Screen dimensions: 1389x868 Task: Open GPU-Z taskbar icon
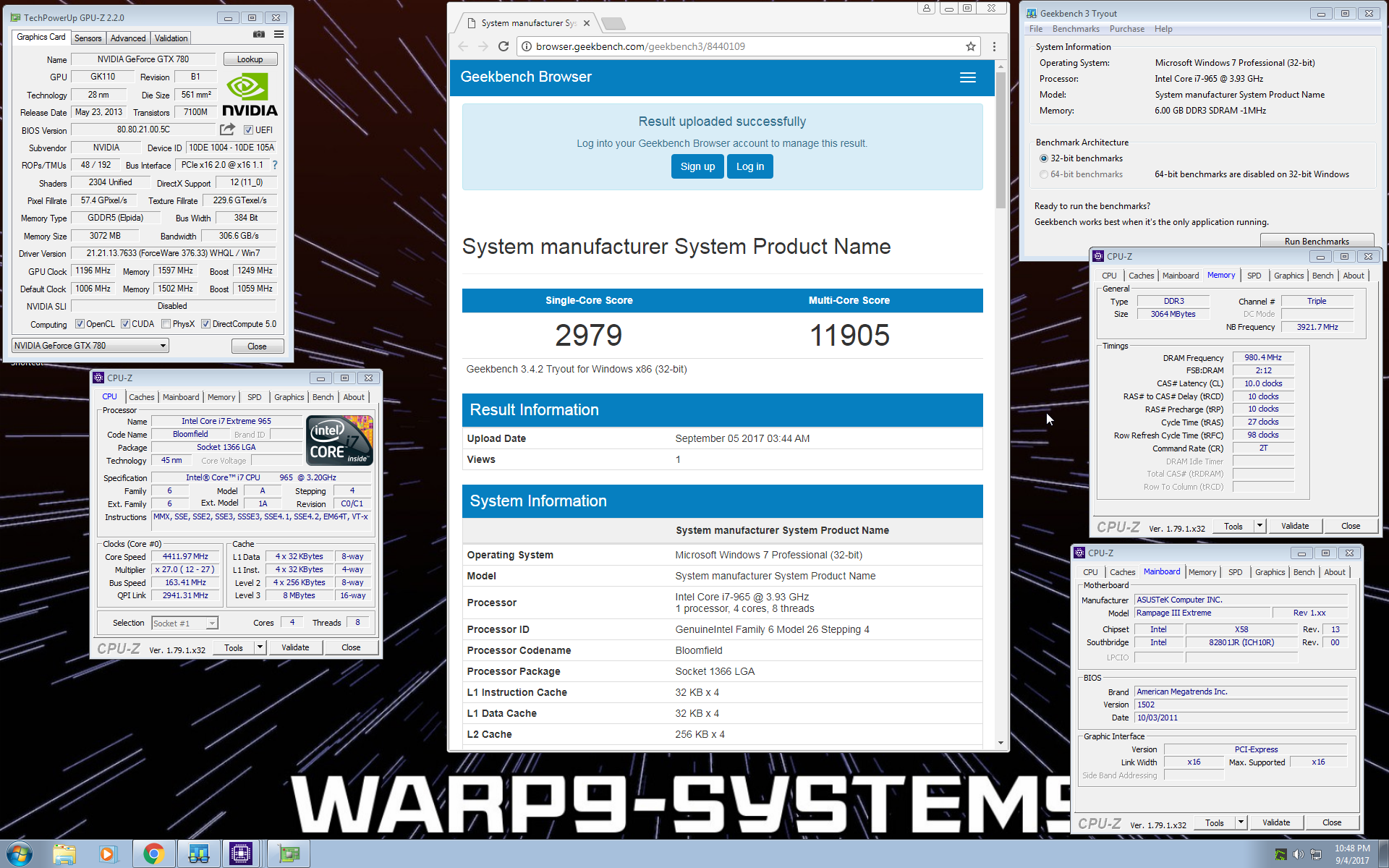coord(289,854)
